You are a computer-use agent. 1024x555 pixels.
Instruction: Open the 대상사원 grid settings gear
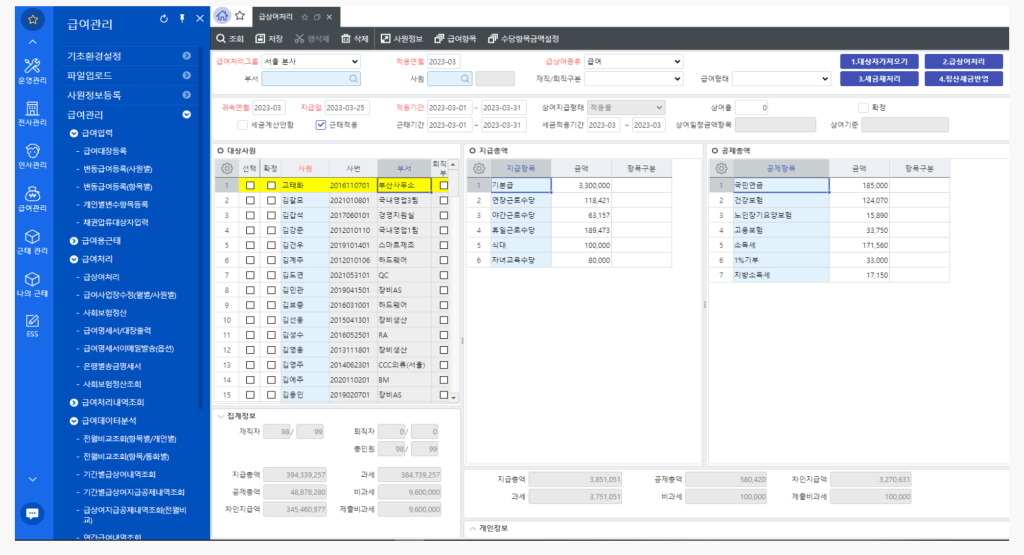[227, 168]
